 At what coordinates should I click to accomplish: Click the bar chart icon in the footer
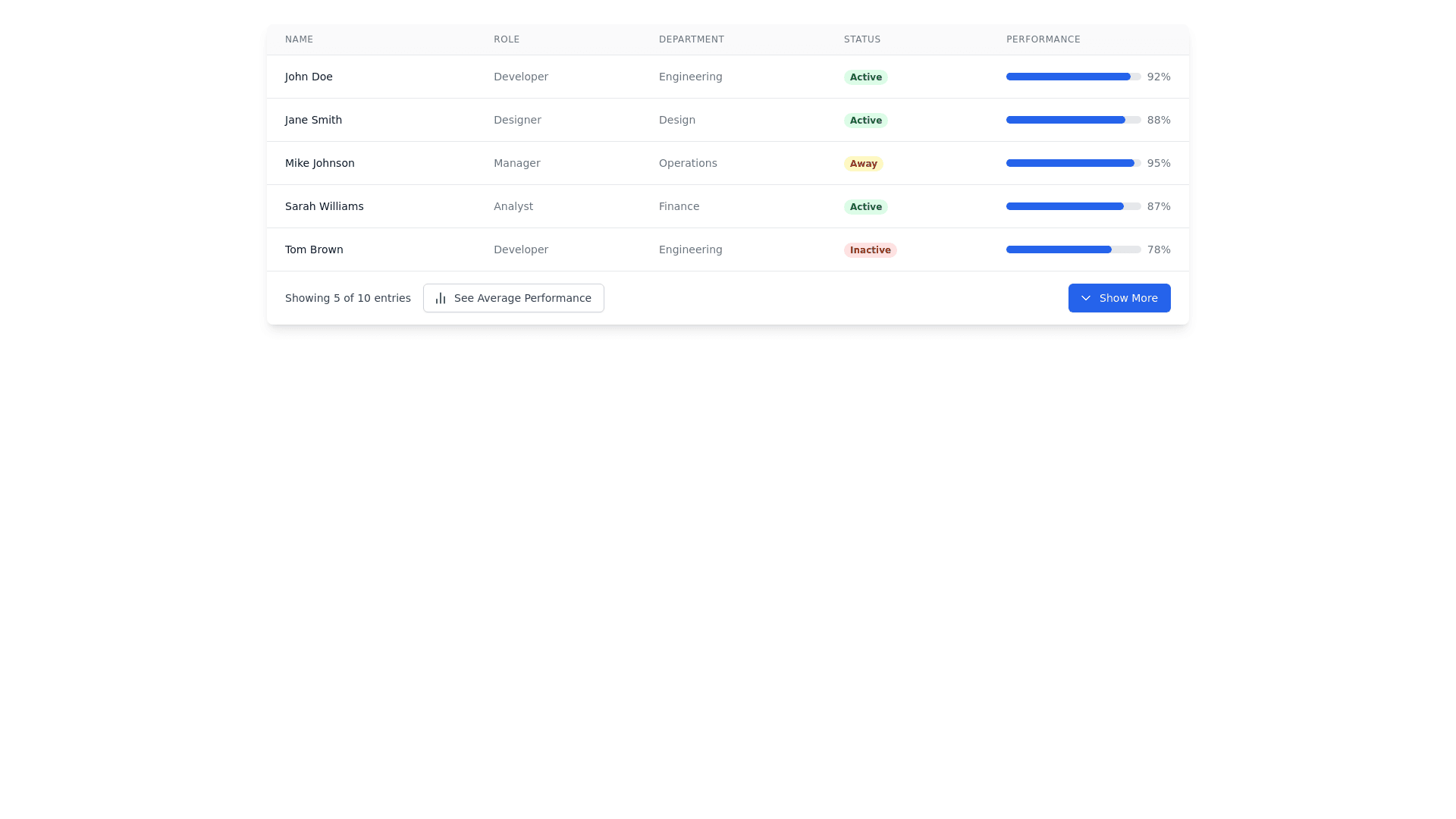(440, 298)
